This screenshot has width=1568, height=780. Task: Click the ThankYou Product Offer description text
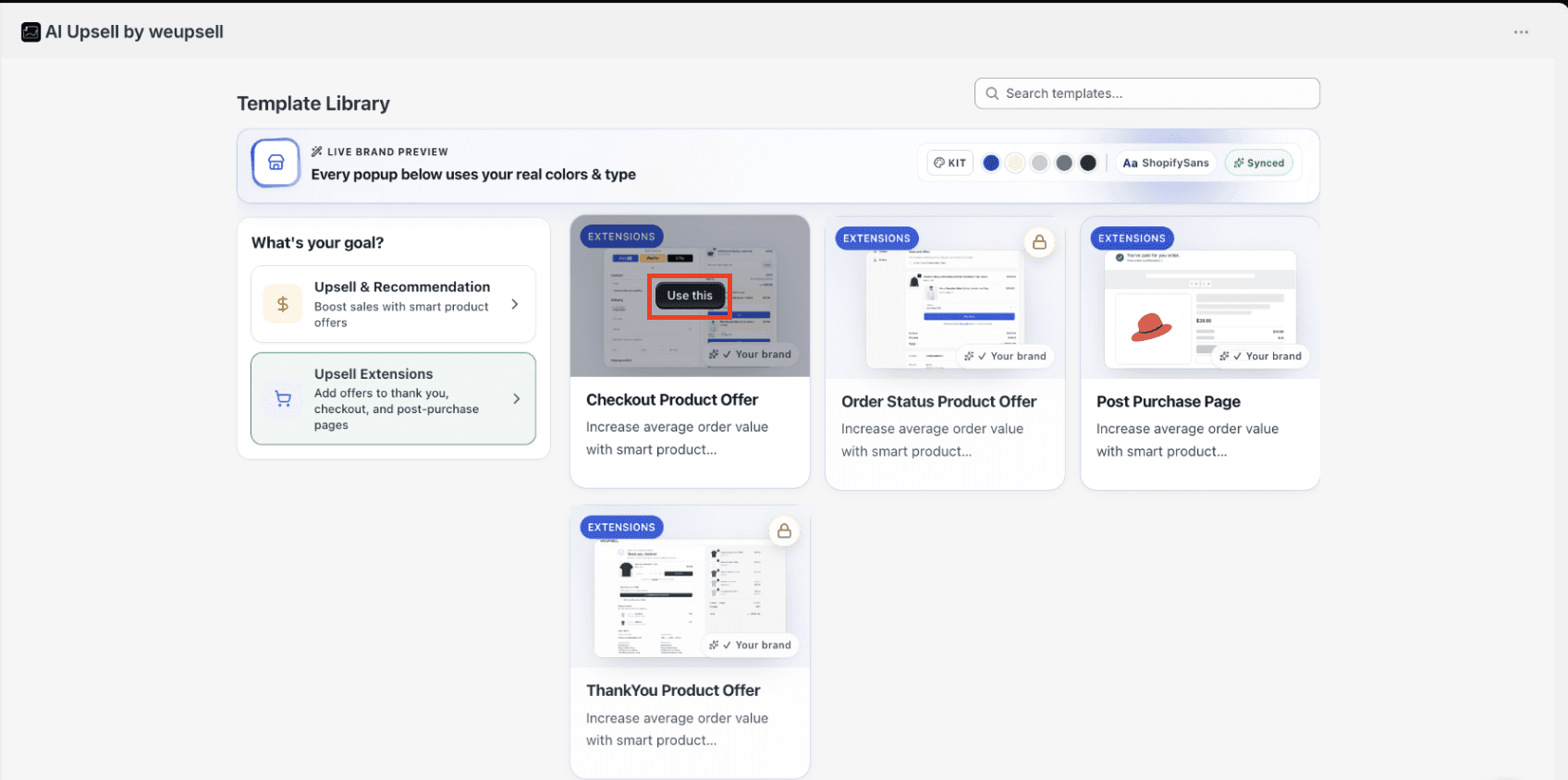pyautogui.click(x=677, y=729)
